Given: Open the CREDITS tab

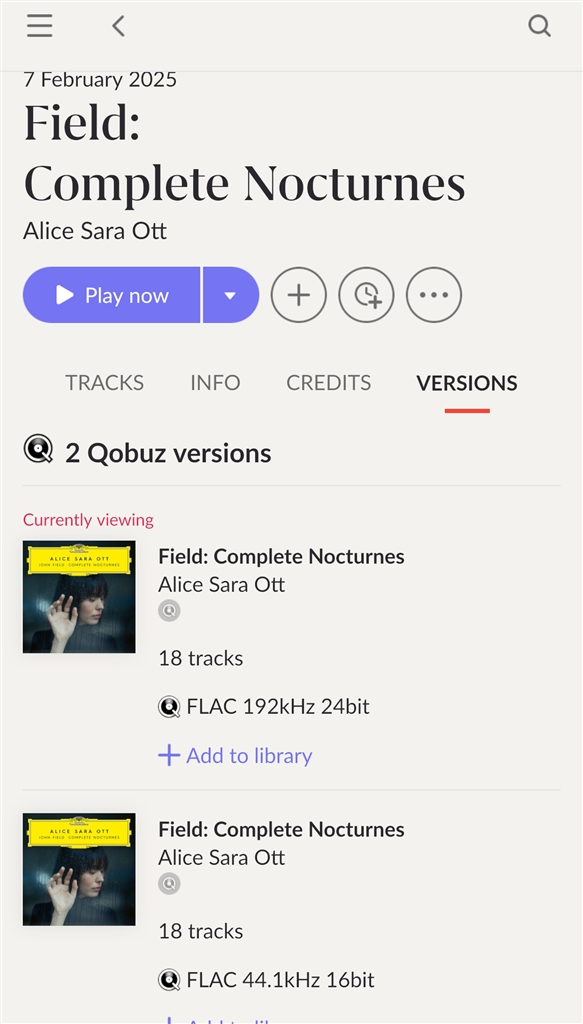Looking at the screenshot, I should (328, 383).
